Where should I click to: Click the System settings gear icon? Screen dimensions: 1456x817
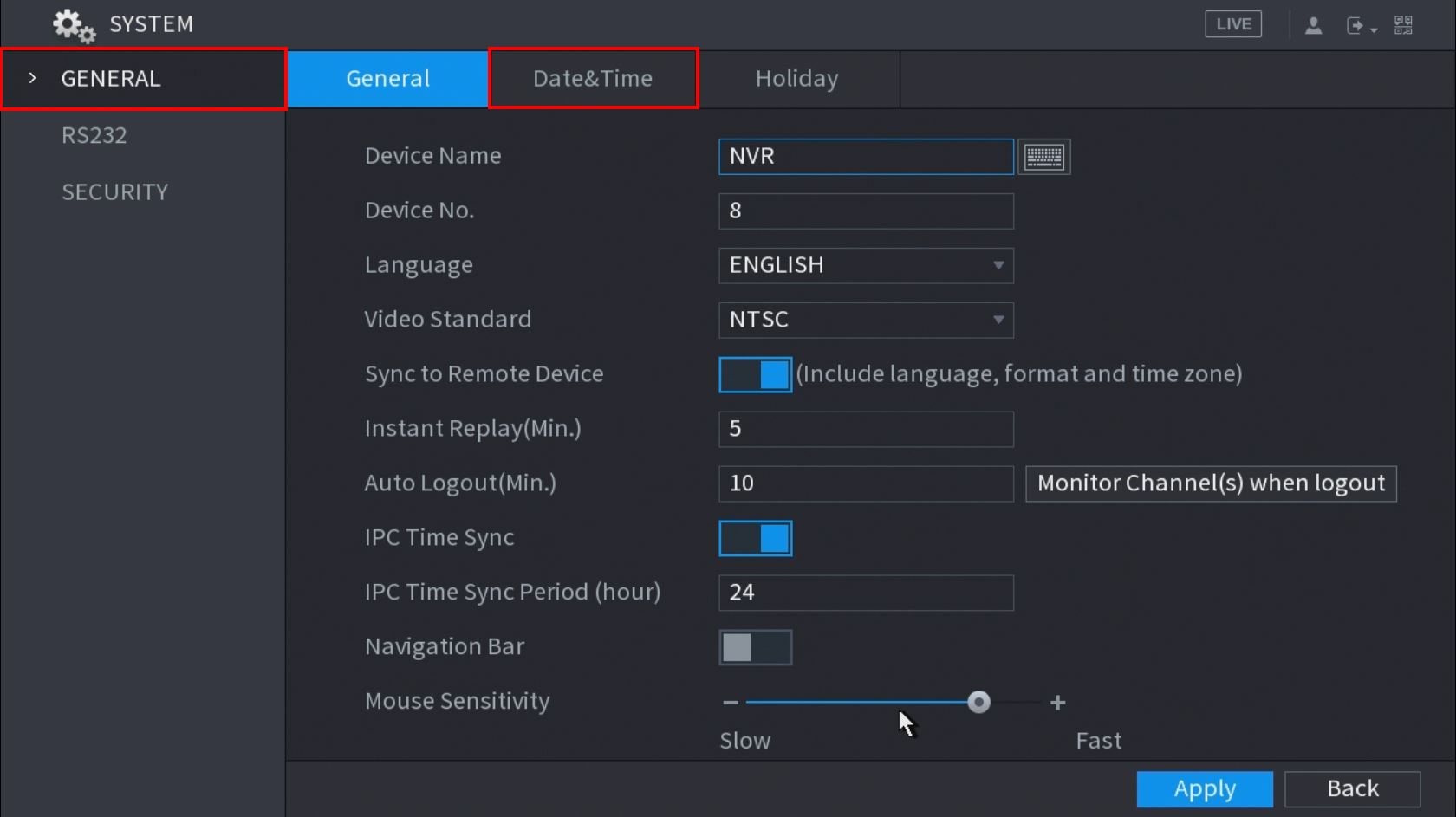point(73,25)
